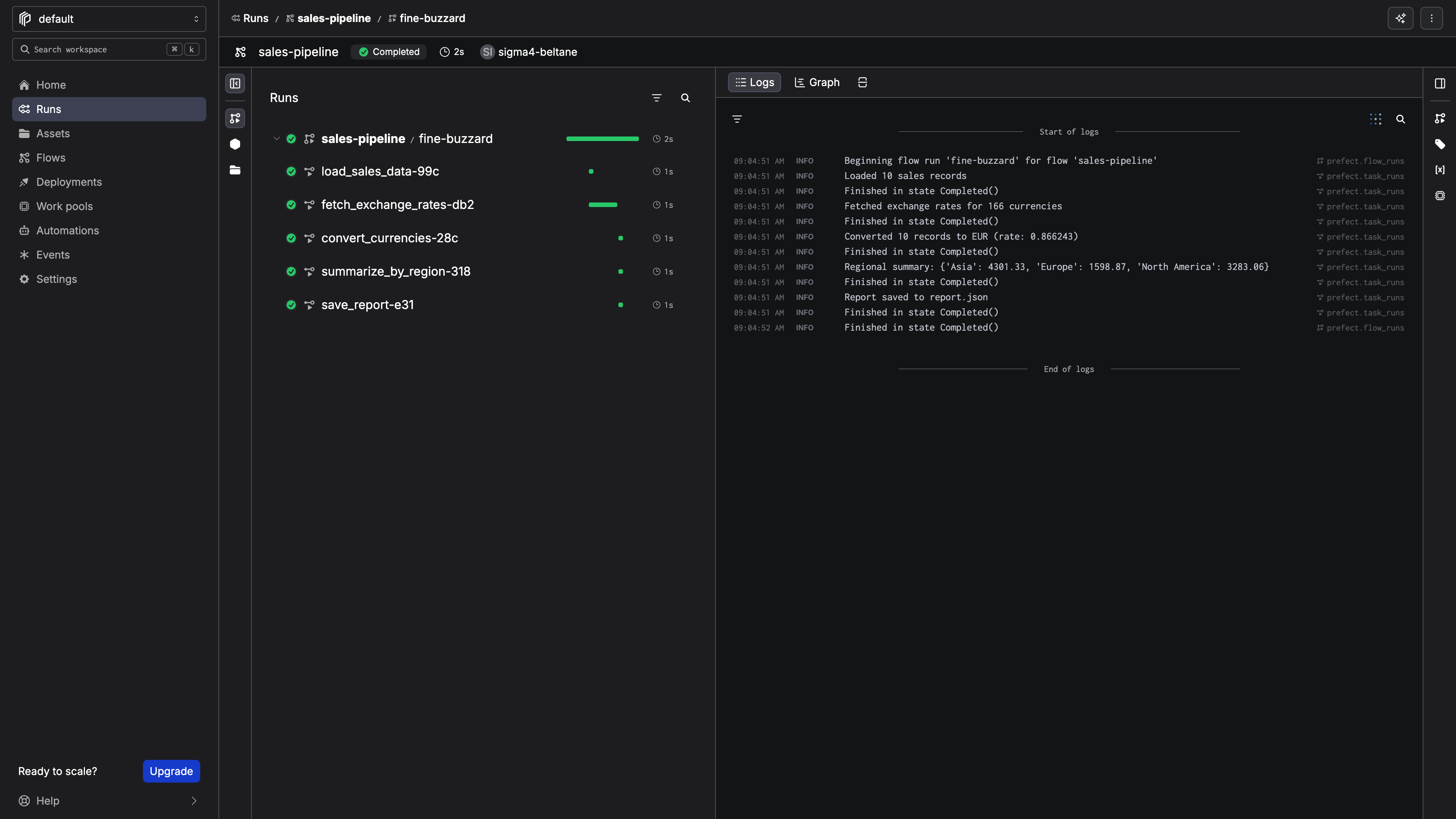This screenshot has width=1456, height=819.
Task: Open the sales-pipeline breadcrumb link
Action: coord(334,18)
